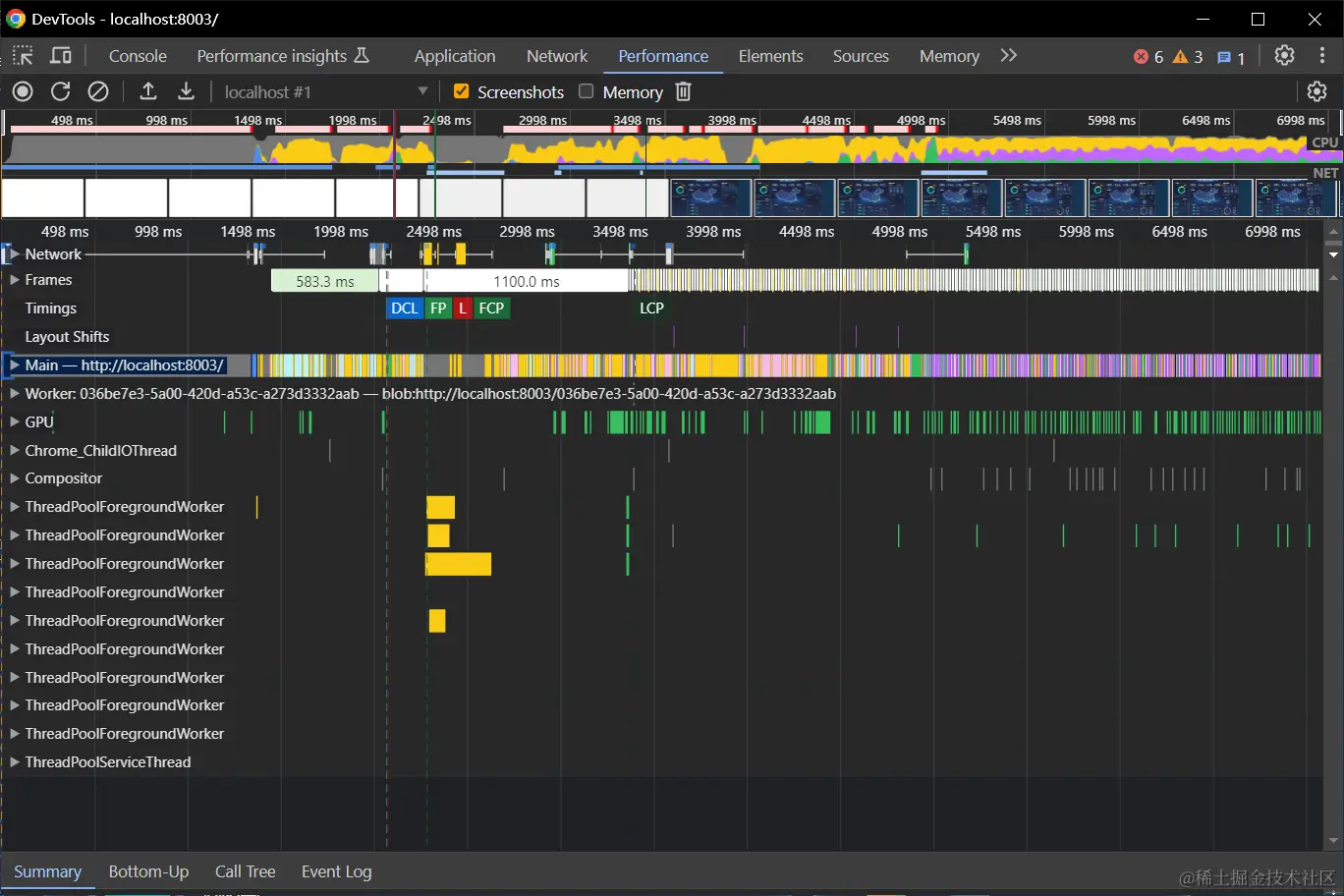The width and height of the screenshot is (1344, 896).
Task: Open the Customize and control DevTools menu
Action: point(1322,56)
